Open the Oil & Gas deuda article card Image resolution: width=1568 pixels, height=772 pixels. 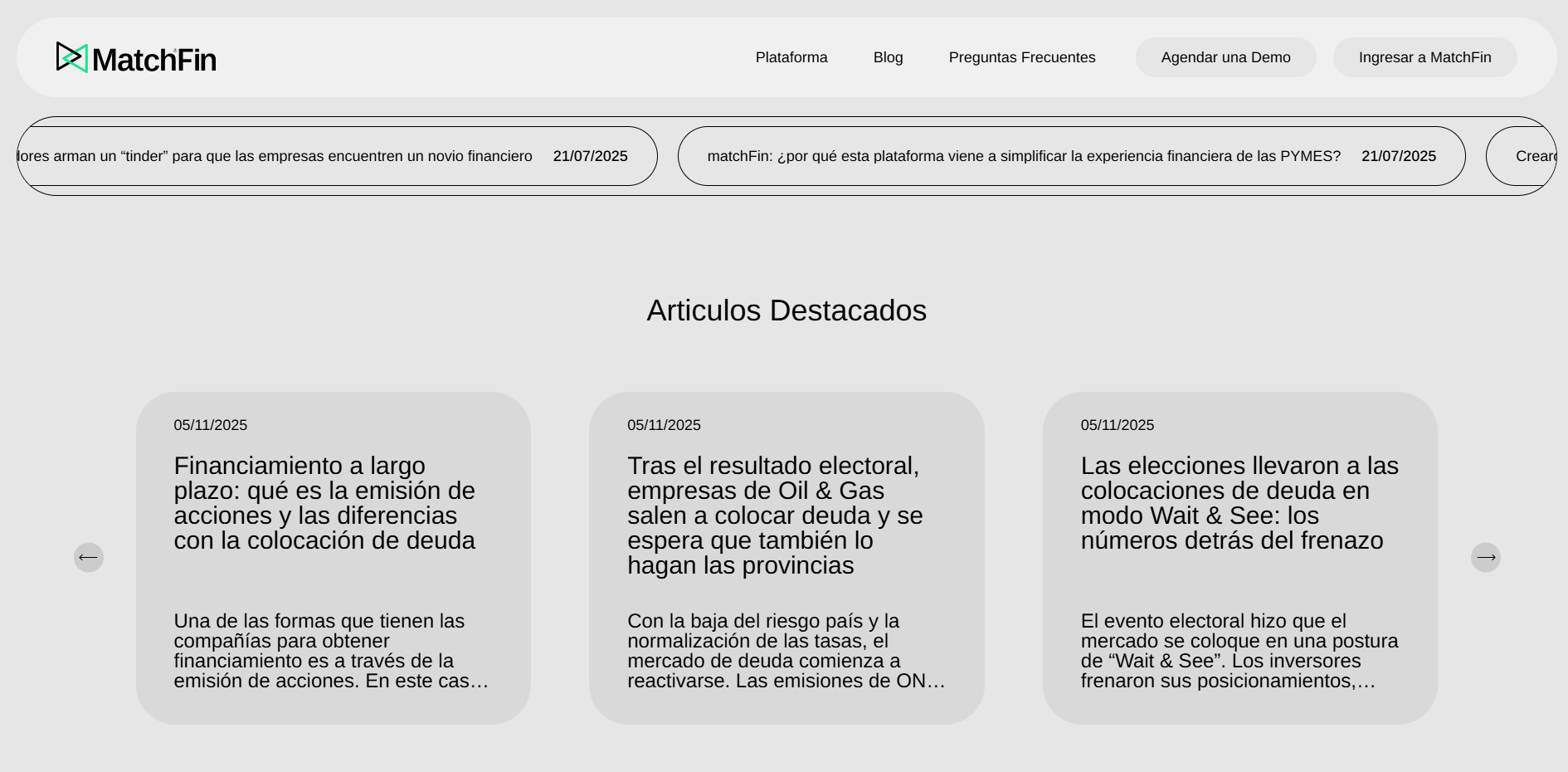tap(786, 558)
